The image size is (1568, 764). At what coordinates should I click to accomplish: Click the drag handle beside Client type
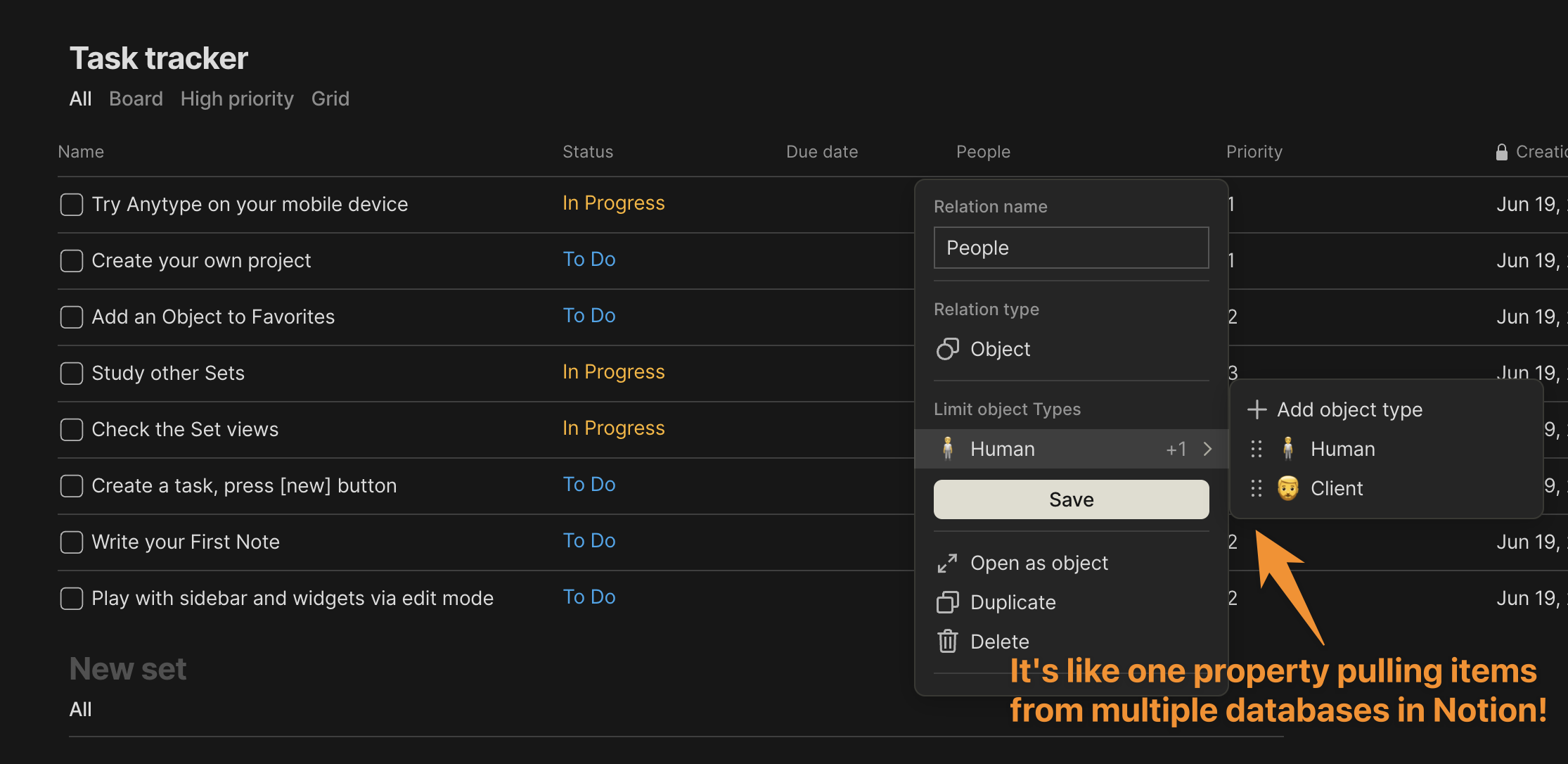pyautogui.click(x=1257, y=488)
